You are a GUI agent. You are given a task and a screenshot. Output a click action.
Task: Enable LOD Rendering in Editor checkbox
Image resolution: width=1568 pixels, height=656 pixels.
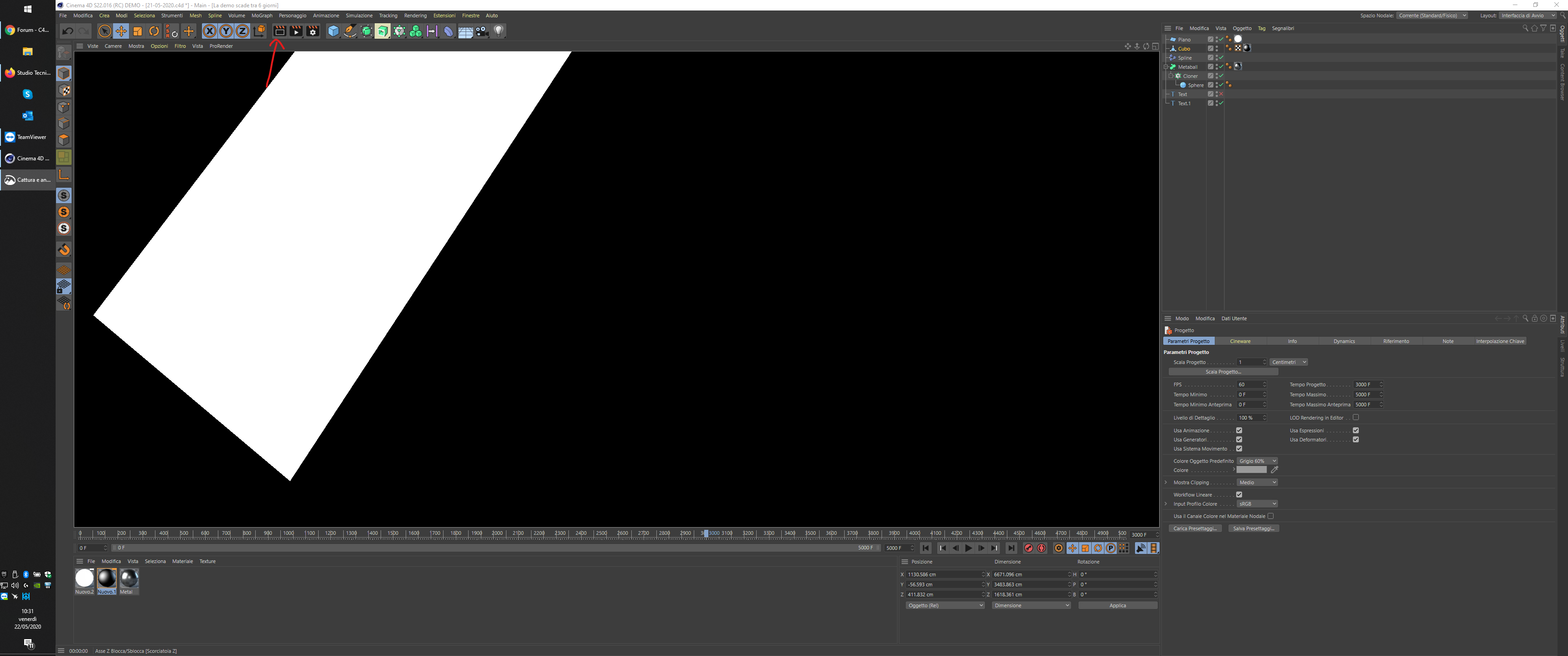(x=1356, y=417)
